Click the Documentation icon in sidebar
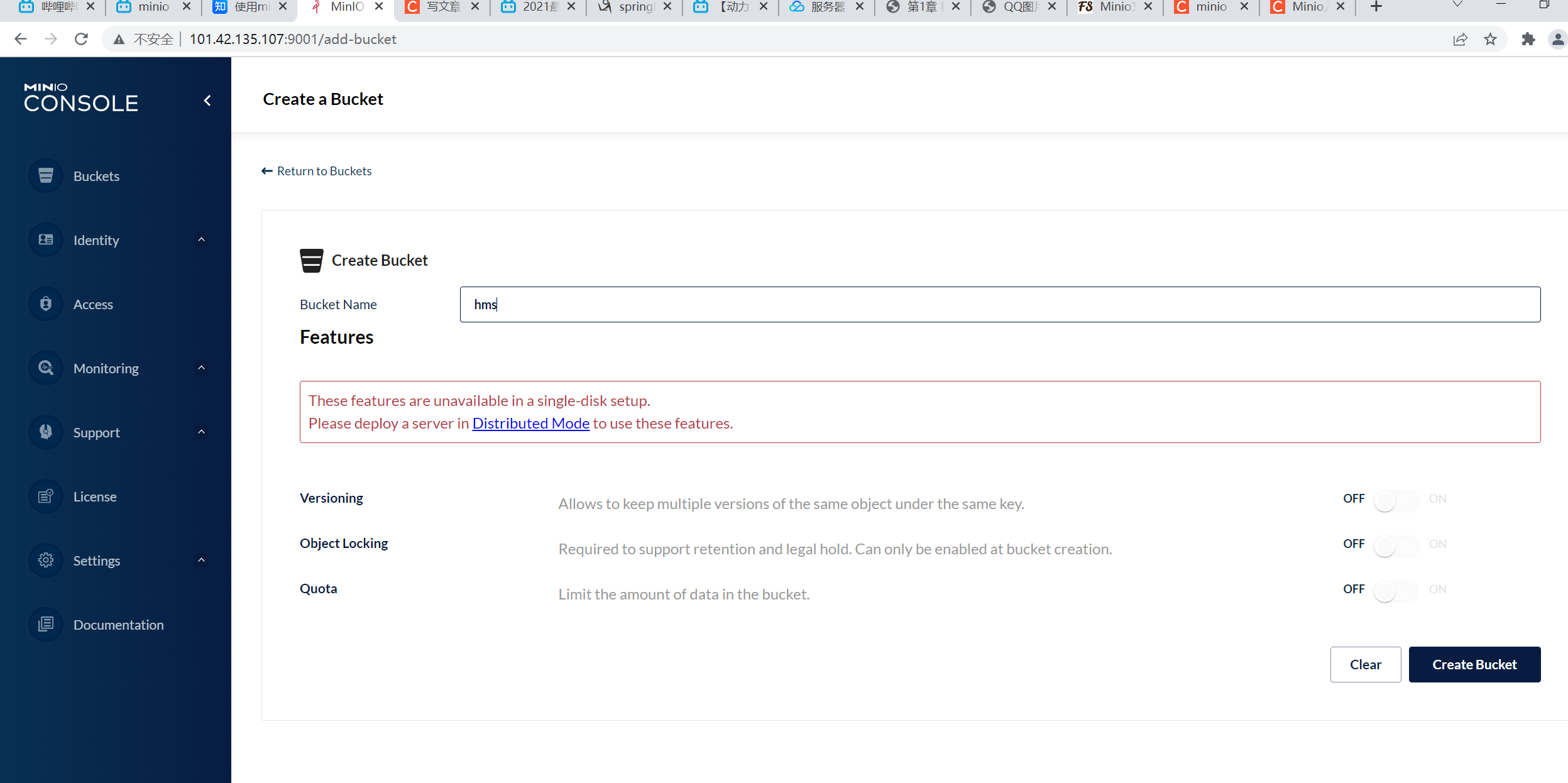Screen dimensions: 1568x783 [46, 625]
